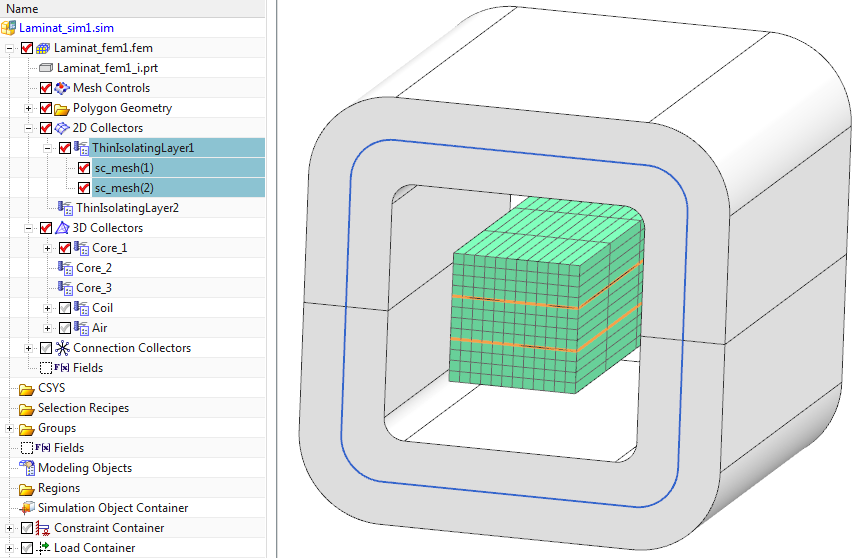
Task: Expand the Polygon Geometry node
Action: (x=29, y=108)
